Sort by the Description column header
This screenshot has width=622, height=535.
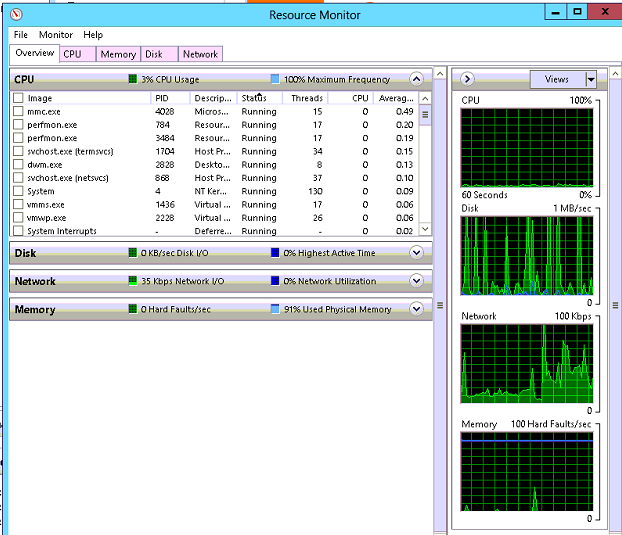pyautogui.click(x=213, y=98)
